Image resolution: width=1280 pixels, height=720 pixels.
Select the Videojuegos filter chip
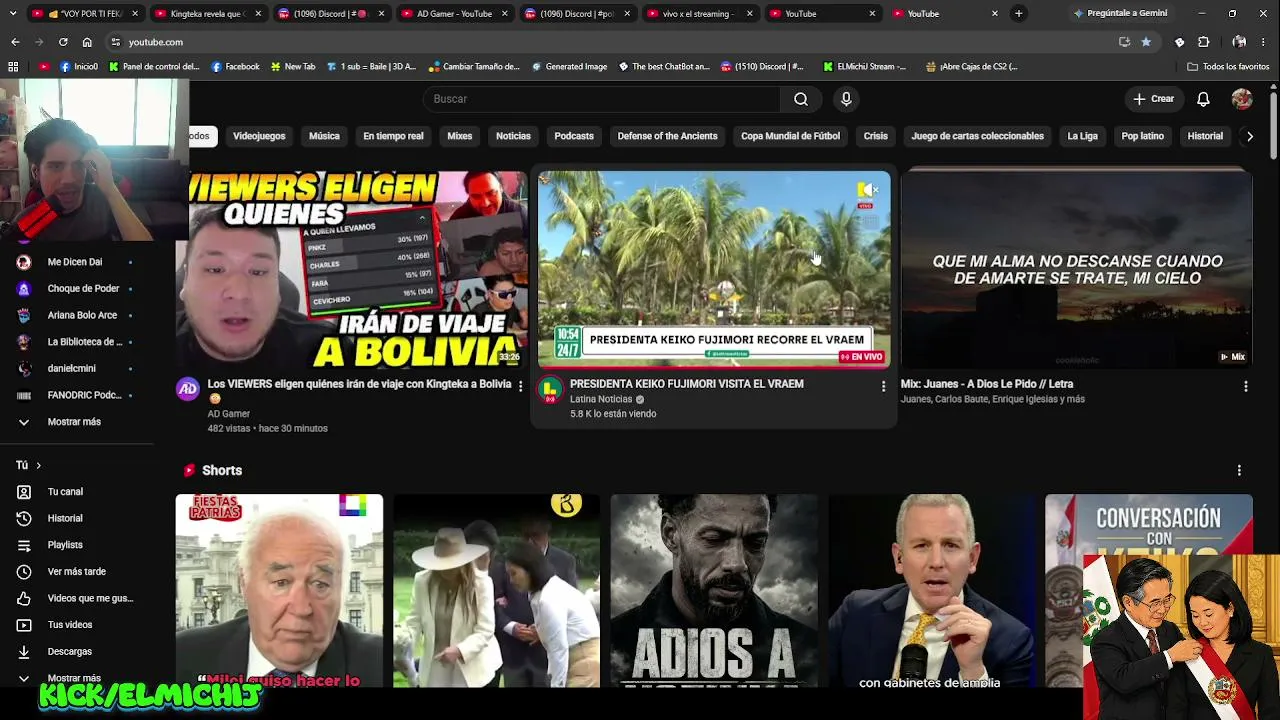[x=259, y=136]
